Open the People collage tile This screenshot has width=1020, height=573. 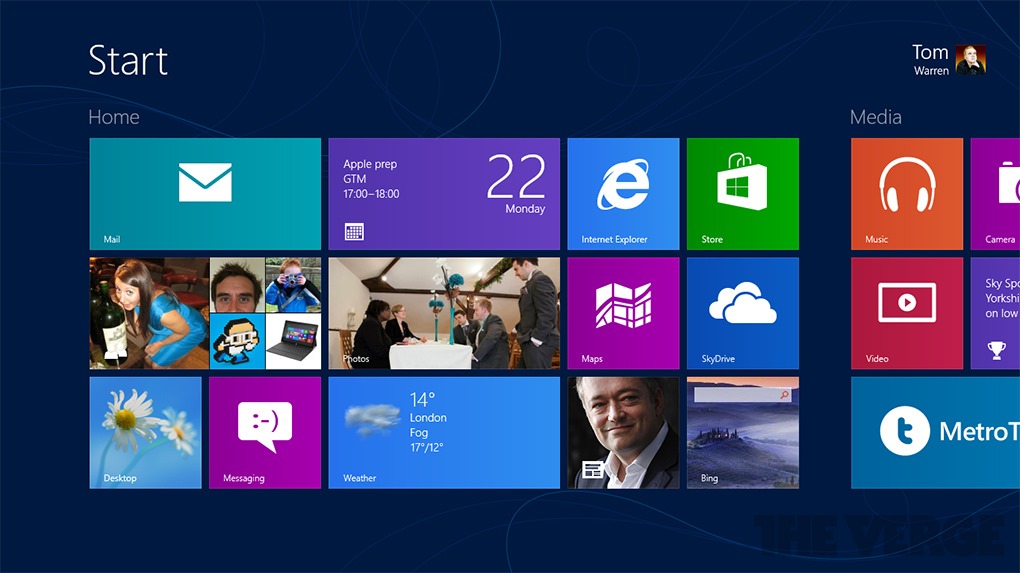click(205, 313)
